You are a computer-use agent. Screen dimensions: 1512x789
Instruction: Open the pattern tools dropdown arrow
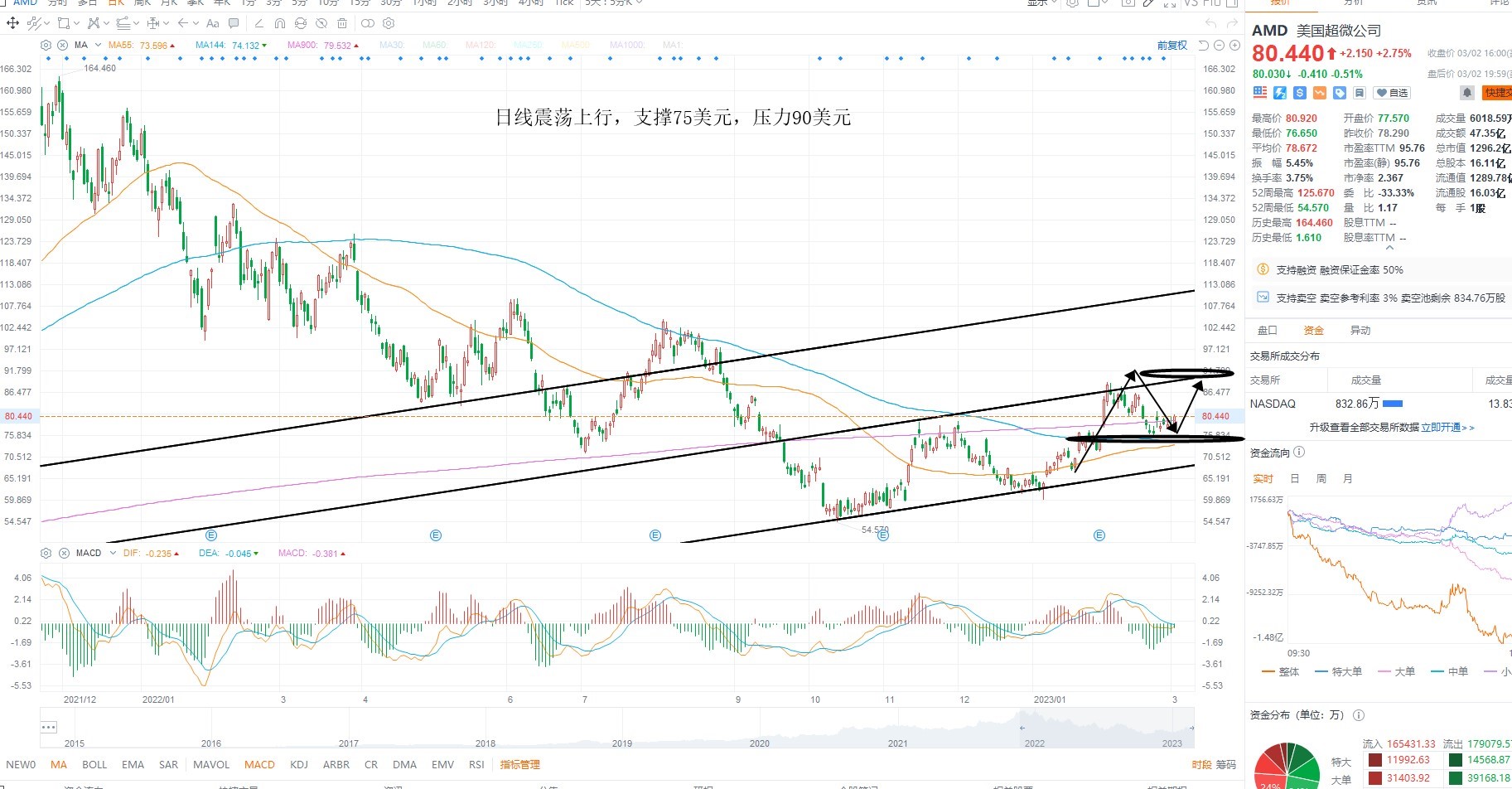[106, 23]
